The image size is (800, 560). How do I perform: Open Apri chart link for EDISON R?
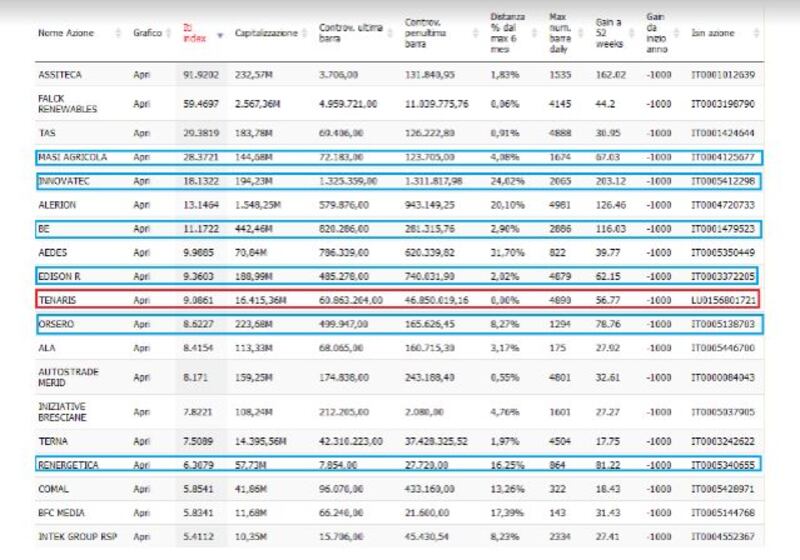coord(141,276)
